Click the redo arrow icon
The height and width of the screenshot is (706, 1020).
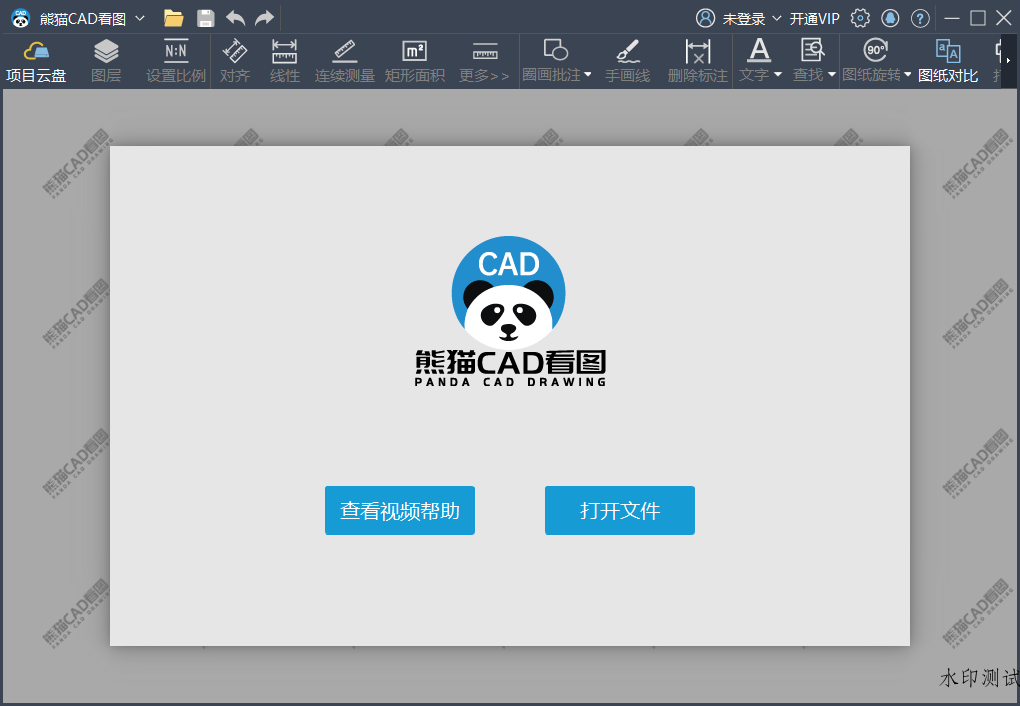pyautogui.click(x=264, y=18)
